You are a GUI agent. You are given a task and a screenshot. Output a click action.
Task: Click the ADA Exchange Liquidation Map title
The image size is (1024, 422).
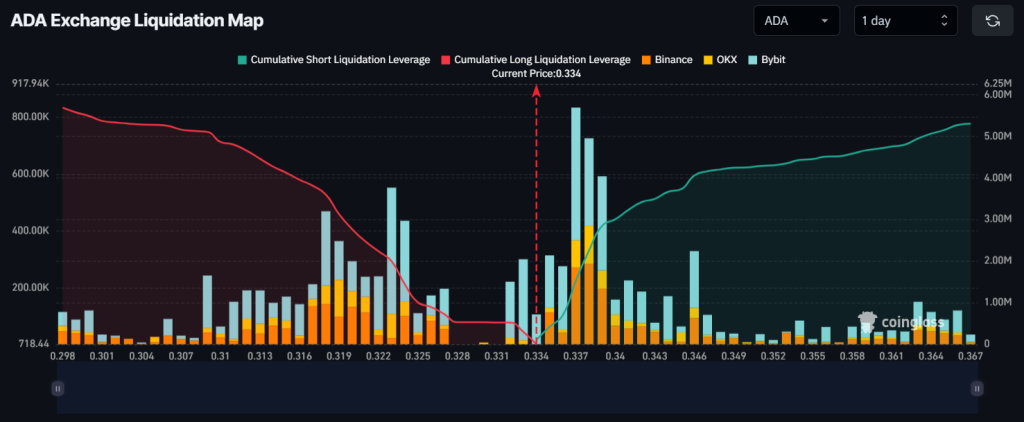(x=137, y=21)
